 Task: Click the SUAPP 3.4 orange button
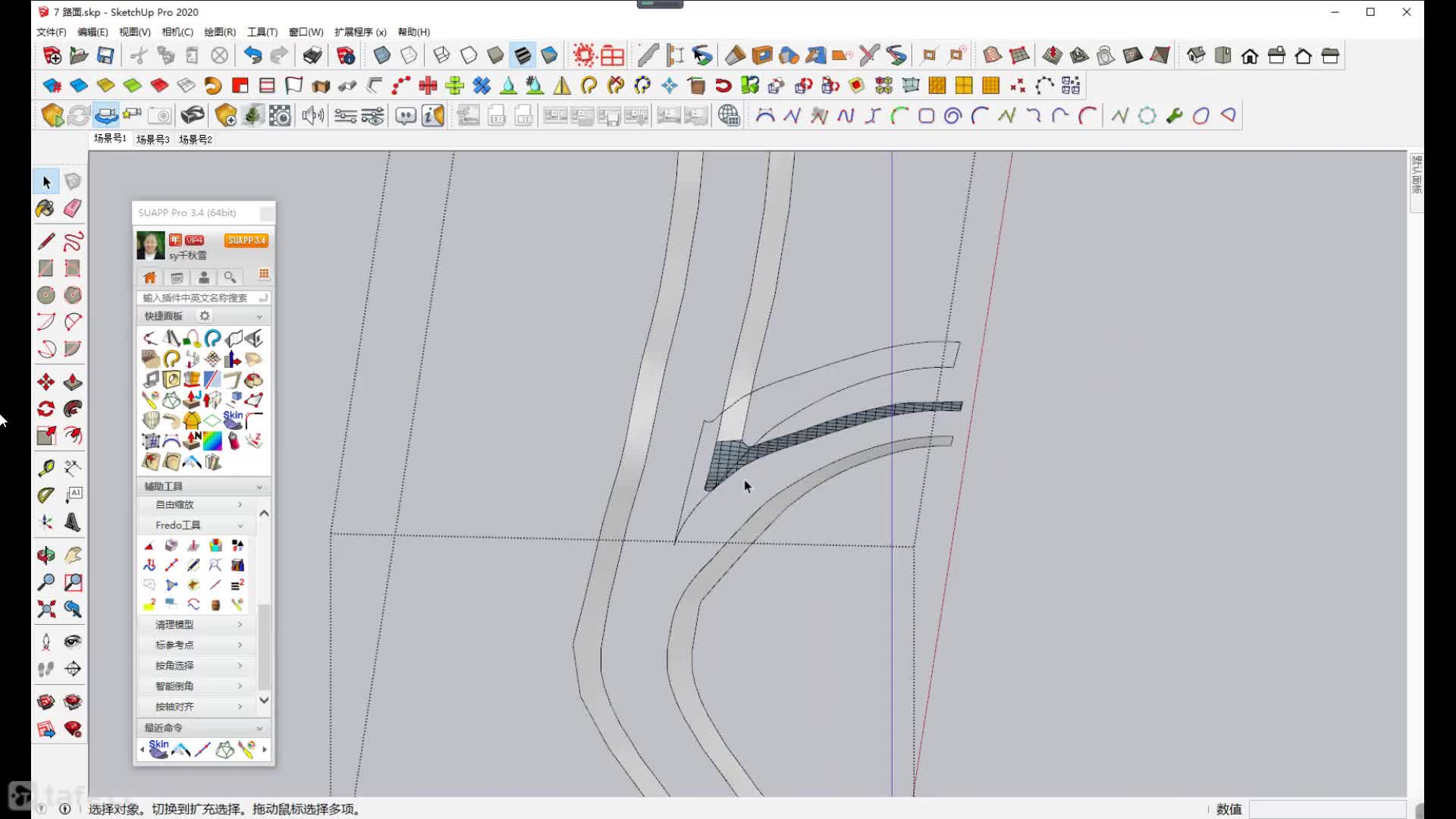click(246, 240)
